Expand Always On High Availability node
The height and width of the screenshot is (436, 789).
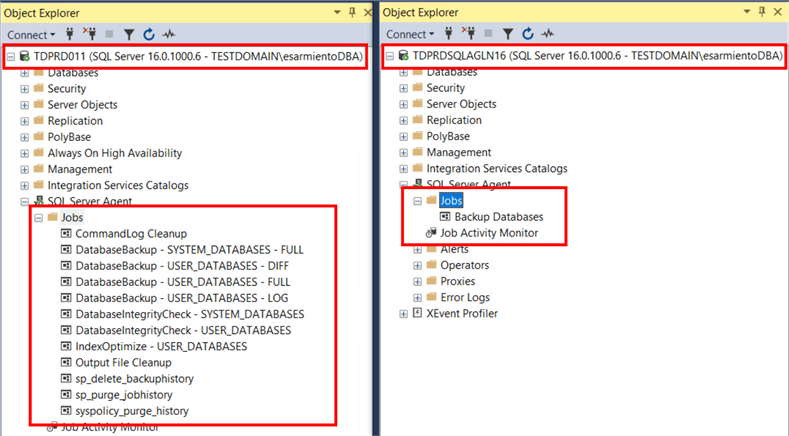point(24,154)
